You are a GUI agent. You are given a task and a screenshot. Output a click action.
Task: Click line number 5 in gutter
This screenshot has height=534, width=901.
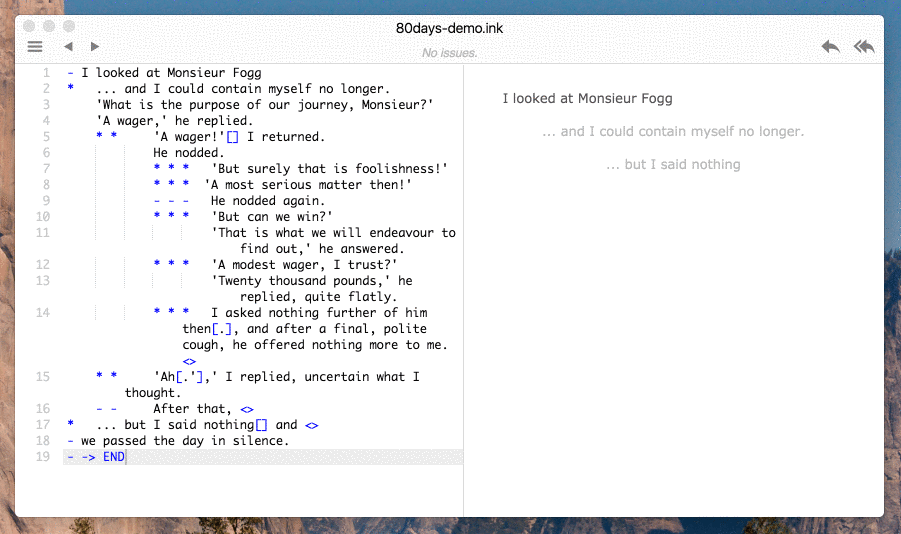pyautogui.click(x=46, y=137)
